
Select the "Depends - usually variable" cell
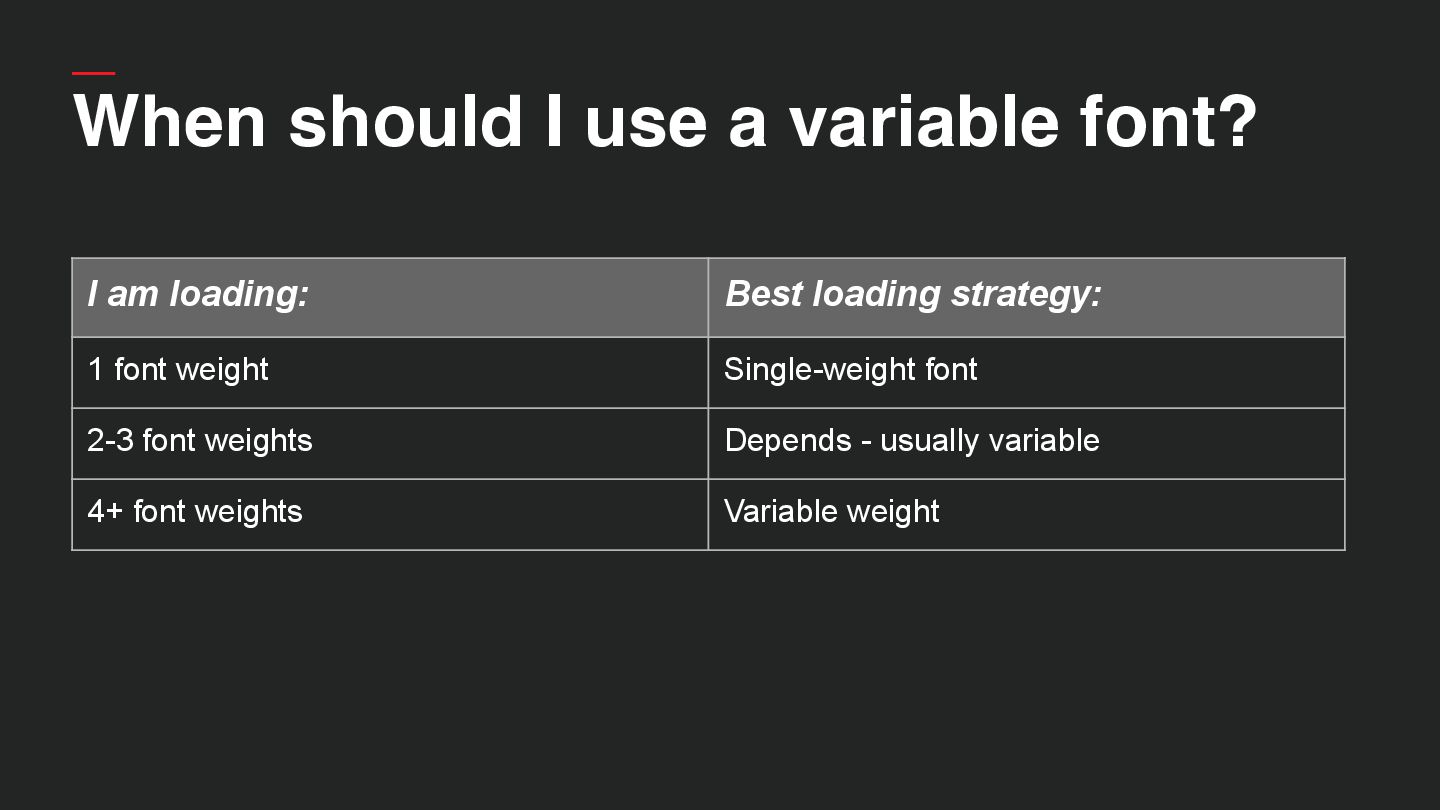(x=1026, y=442)
